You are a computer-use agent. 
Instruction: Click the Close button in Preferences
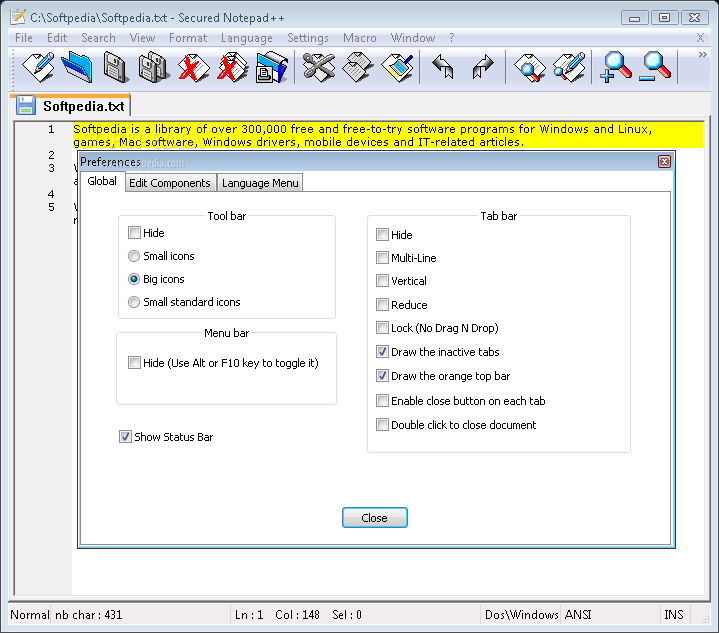pos(375,518)
